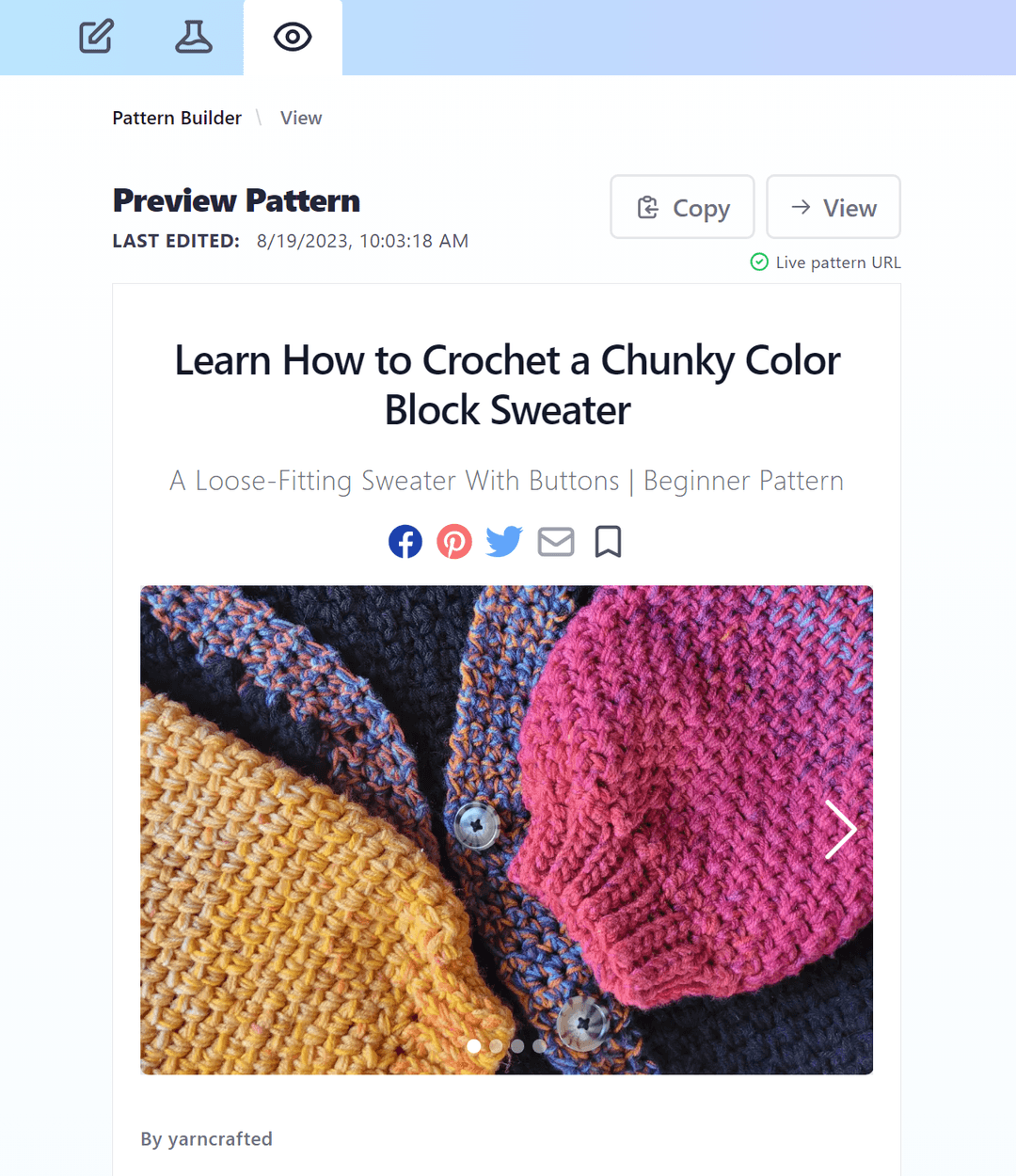Image resolution: width=1016 pixels, height=1176 pixels.
Task: Navigate to Pattern Builder breadcrumb
Action: click(x=177, y=118)
